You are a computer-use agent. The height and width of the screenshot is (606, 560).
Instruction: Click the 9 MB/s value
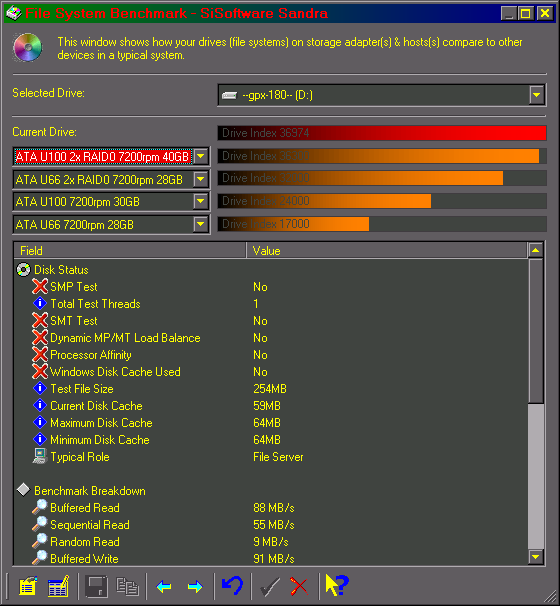coord(271,542)
